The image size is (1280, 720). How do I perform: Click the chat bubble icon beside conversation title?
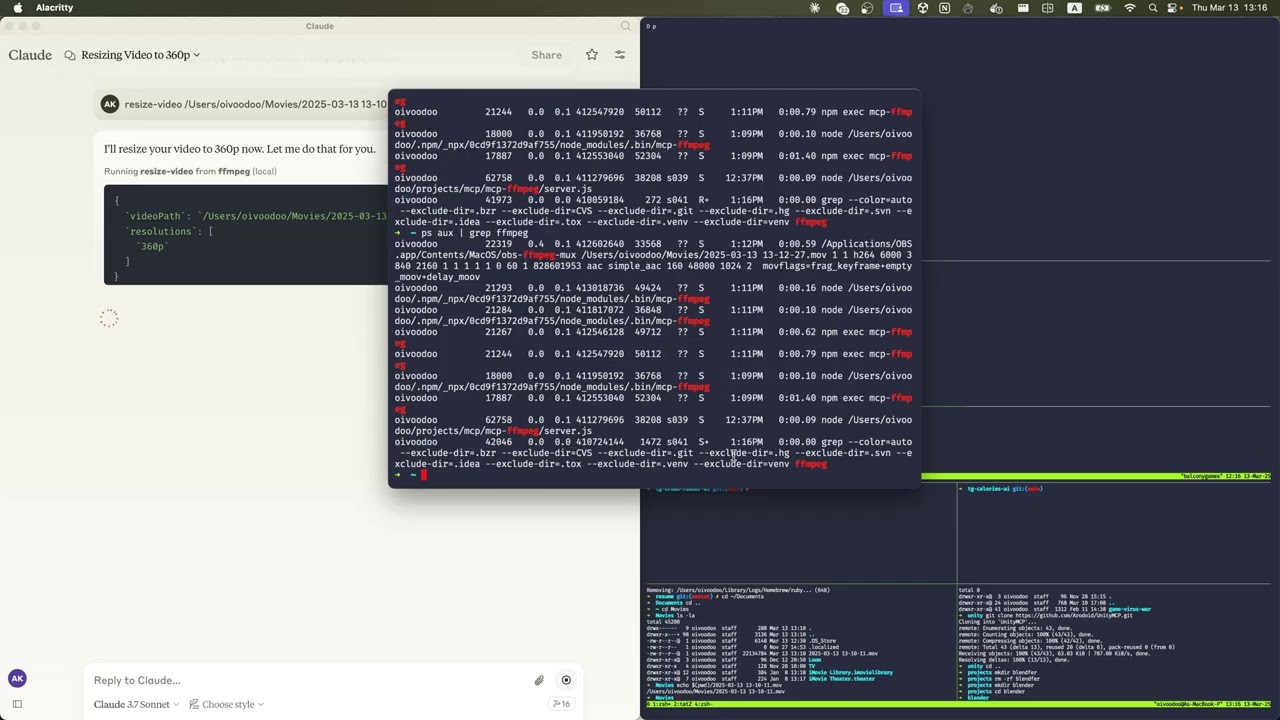coord(70,55)
